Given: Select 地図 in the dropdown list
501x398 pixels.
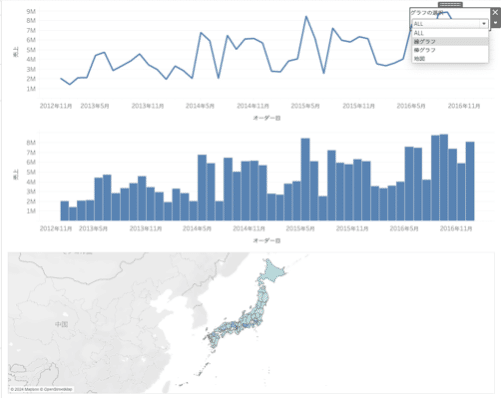Looking at the screenshot, I should click(x=450, y=58).
